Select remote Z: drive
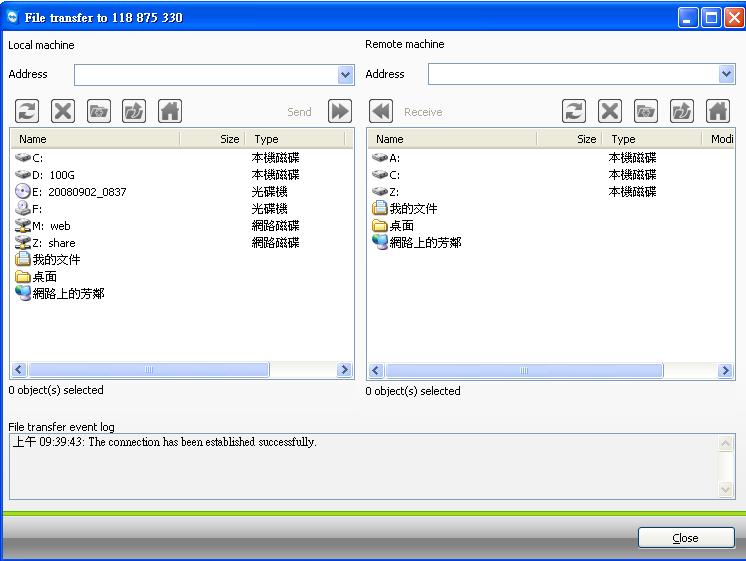This screenshot has height=561, width=746. pos(386,192)
